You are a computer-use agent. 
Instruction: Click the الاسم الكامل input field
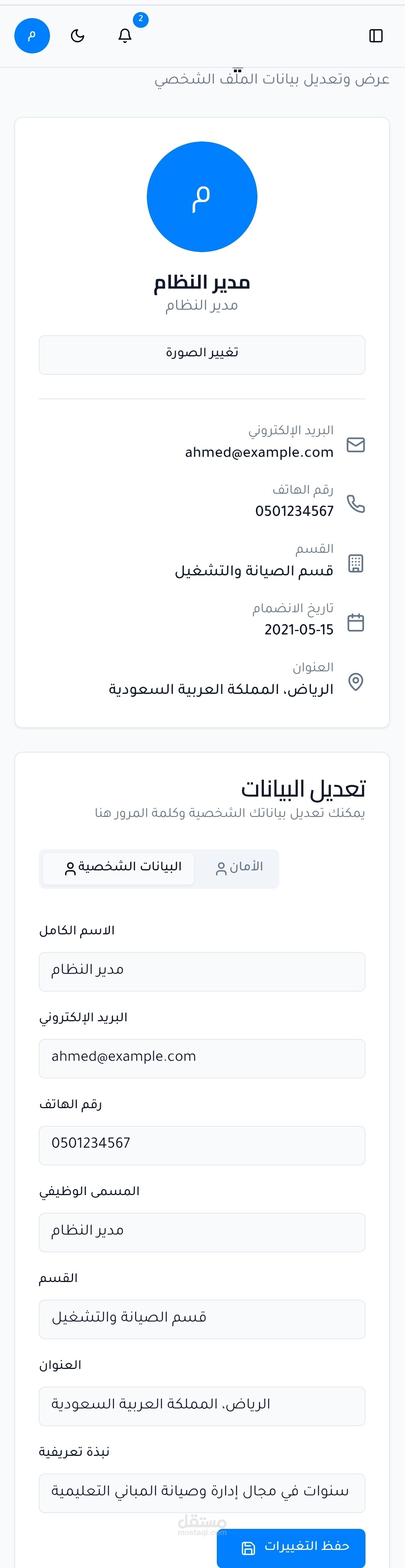202,971
